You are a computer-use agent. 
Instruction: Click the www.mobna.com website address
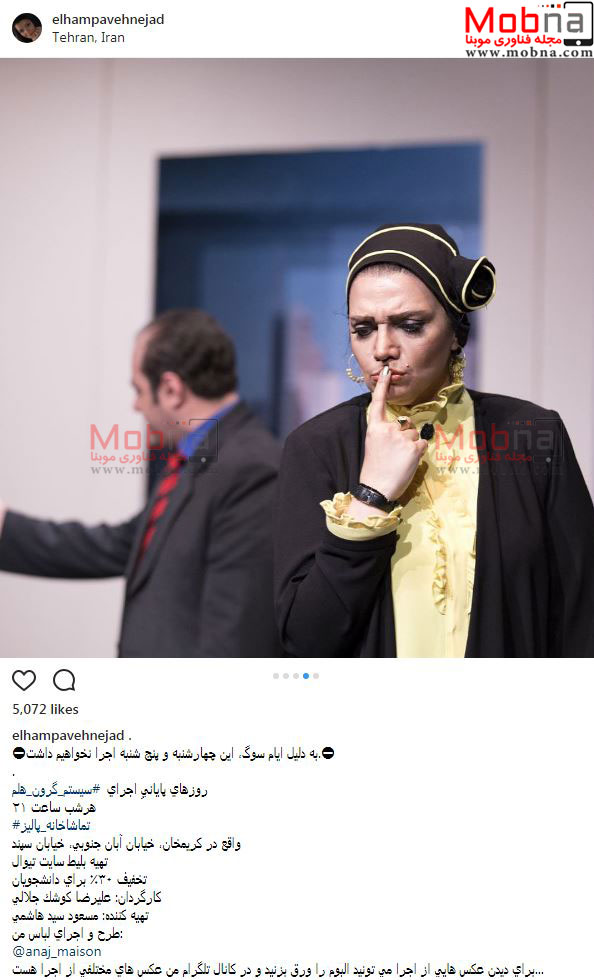point(529,53)
